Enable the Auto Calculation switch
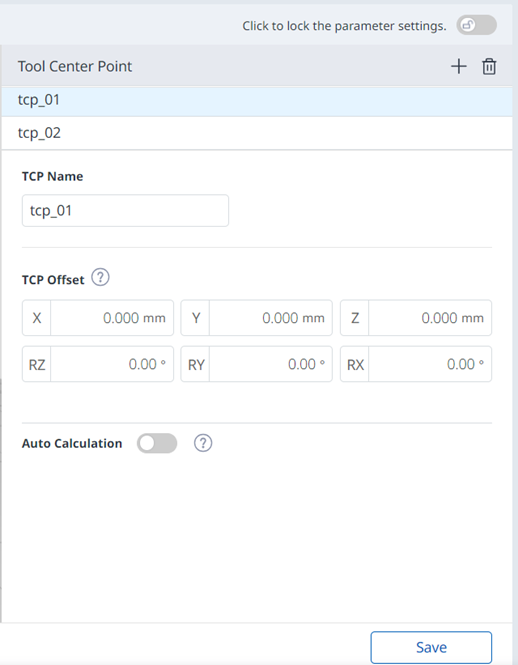 (157, 443)
